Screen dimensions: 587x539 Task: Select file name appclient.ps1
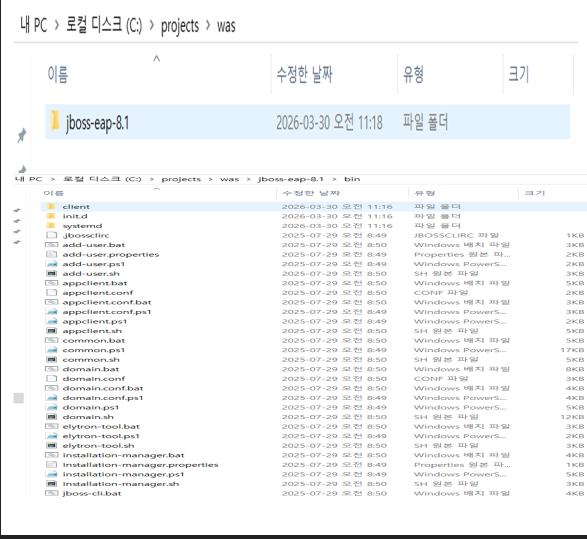pos(95,321)
